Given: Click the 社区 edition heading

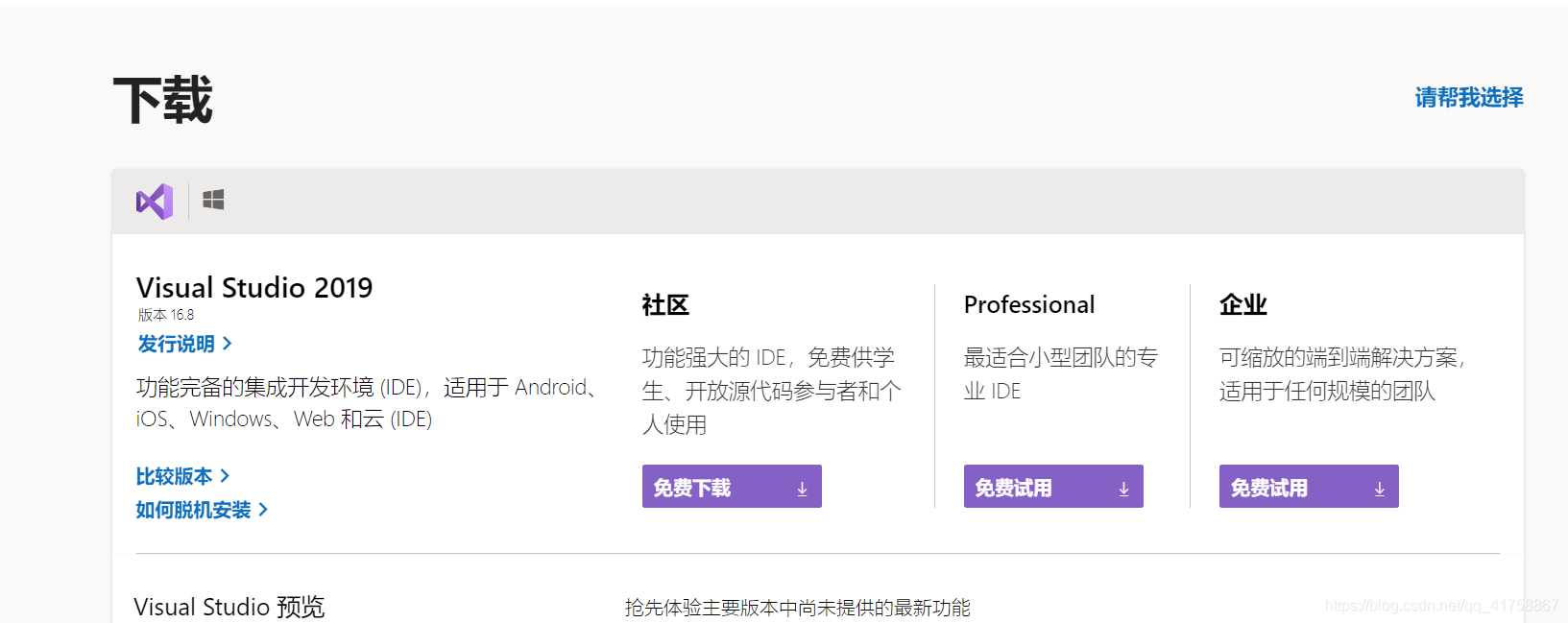Looking at the screenshot, I should point(665,305).
